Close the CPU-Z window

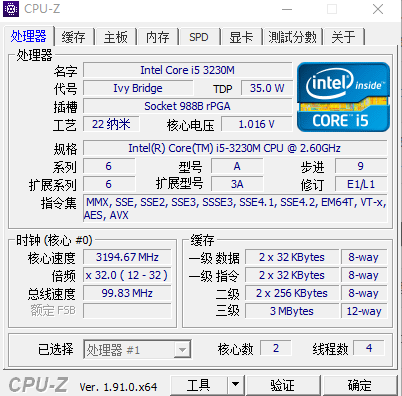click(x=378, y=9)
